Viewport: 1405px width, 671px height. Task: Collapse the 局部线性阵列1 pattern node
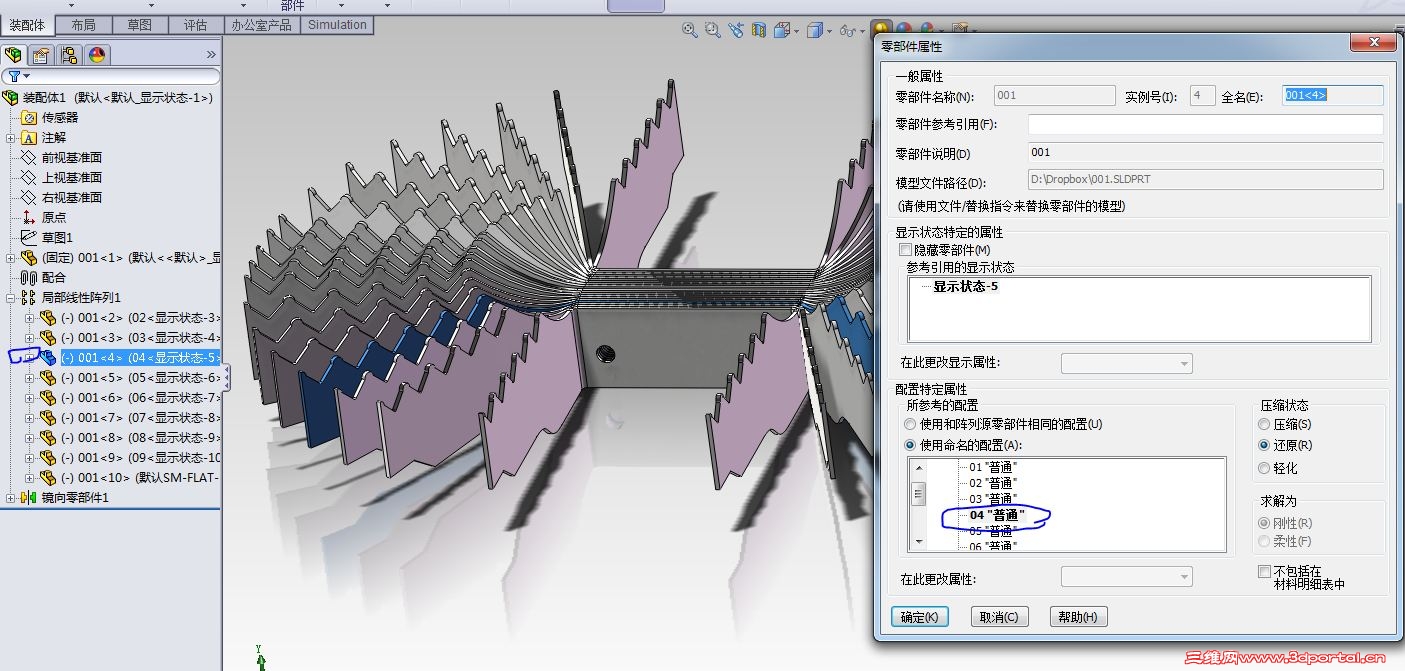[11, 298]
